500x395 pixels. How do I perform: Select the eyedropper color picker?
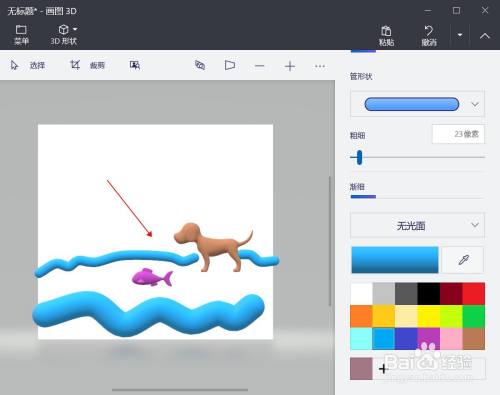[464, 260]
